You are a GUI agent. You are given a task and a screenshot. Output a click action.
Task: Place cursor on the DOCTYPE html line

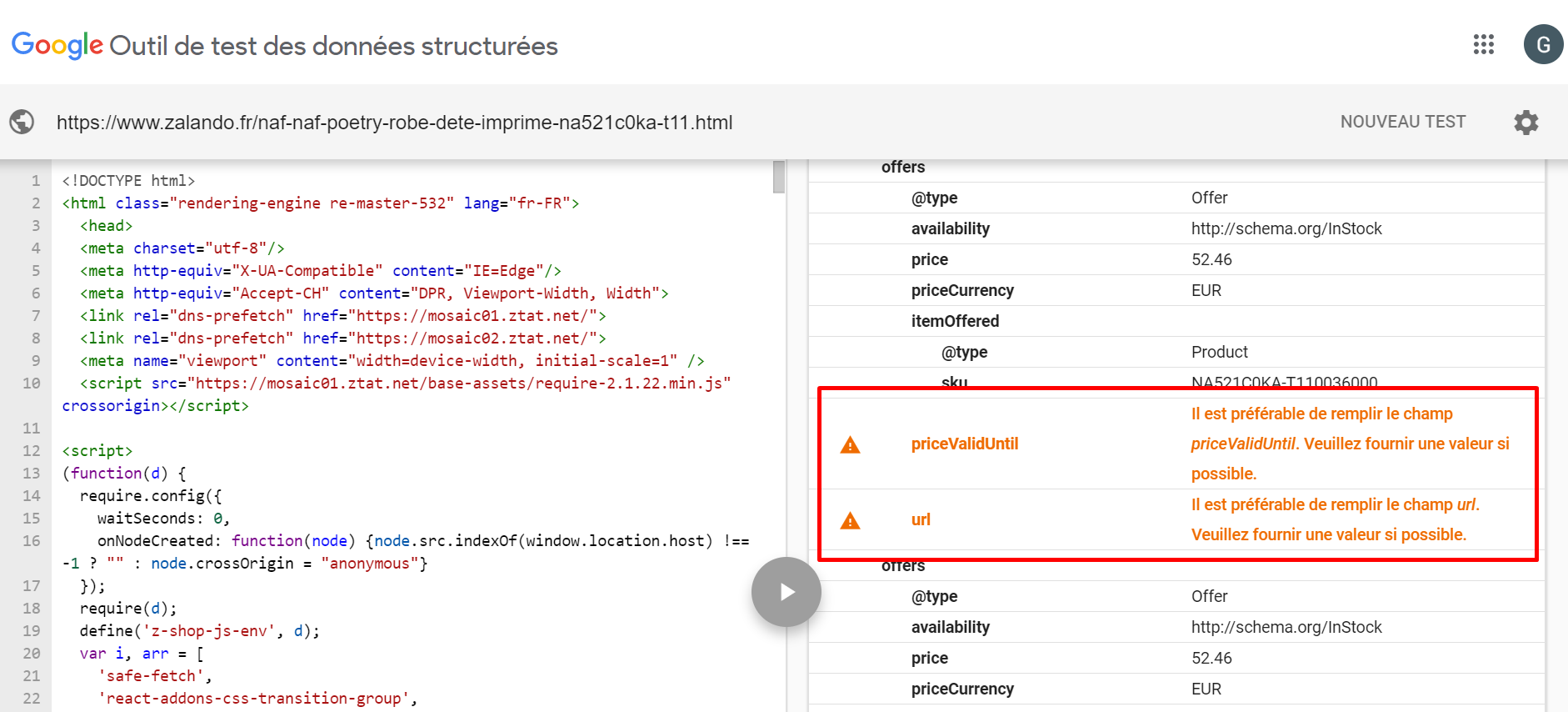coord(128,180)
